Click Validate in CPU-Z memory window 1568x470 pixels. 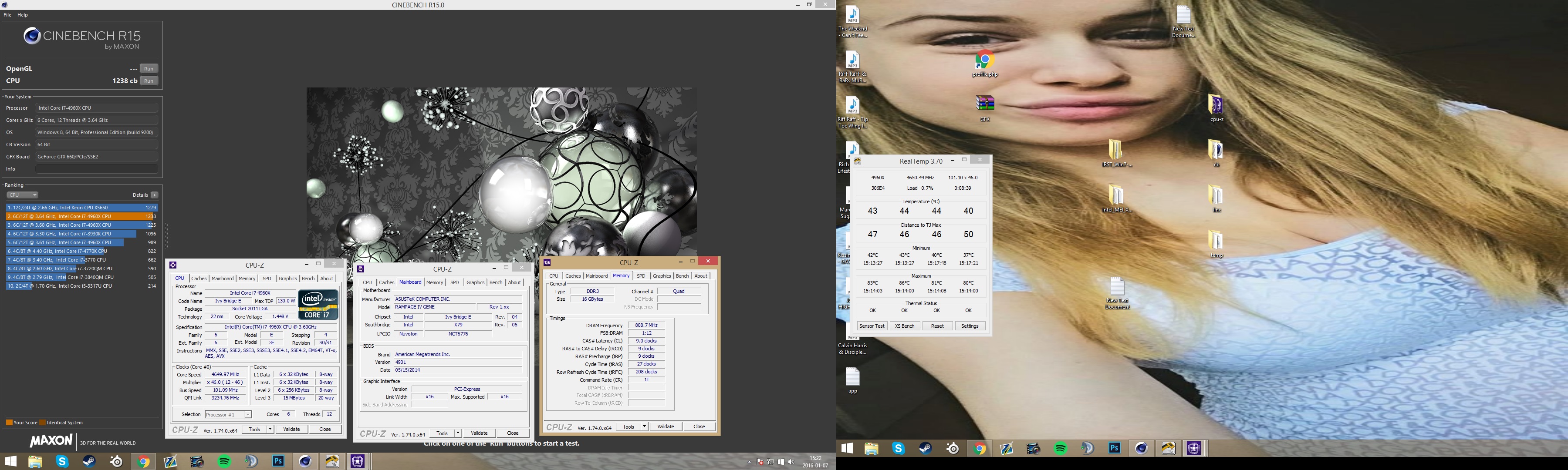coord(665,427)
